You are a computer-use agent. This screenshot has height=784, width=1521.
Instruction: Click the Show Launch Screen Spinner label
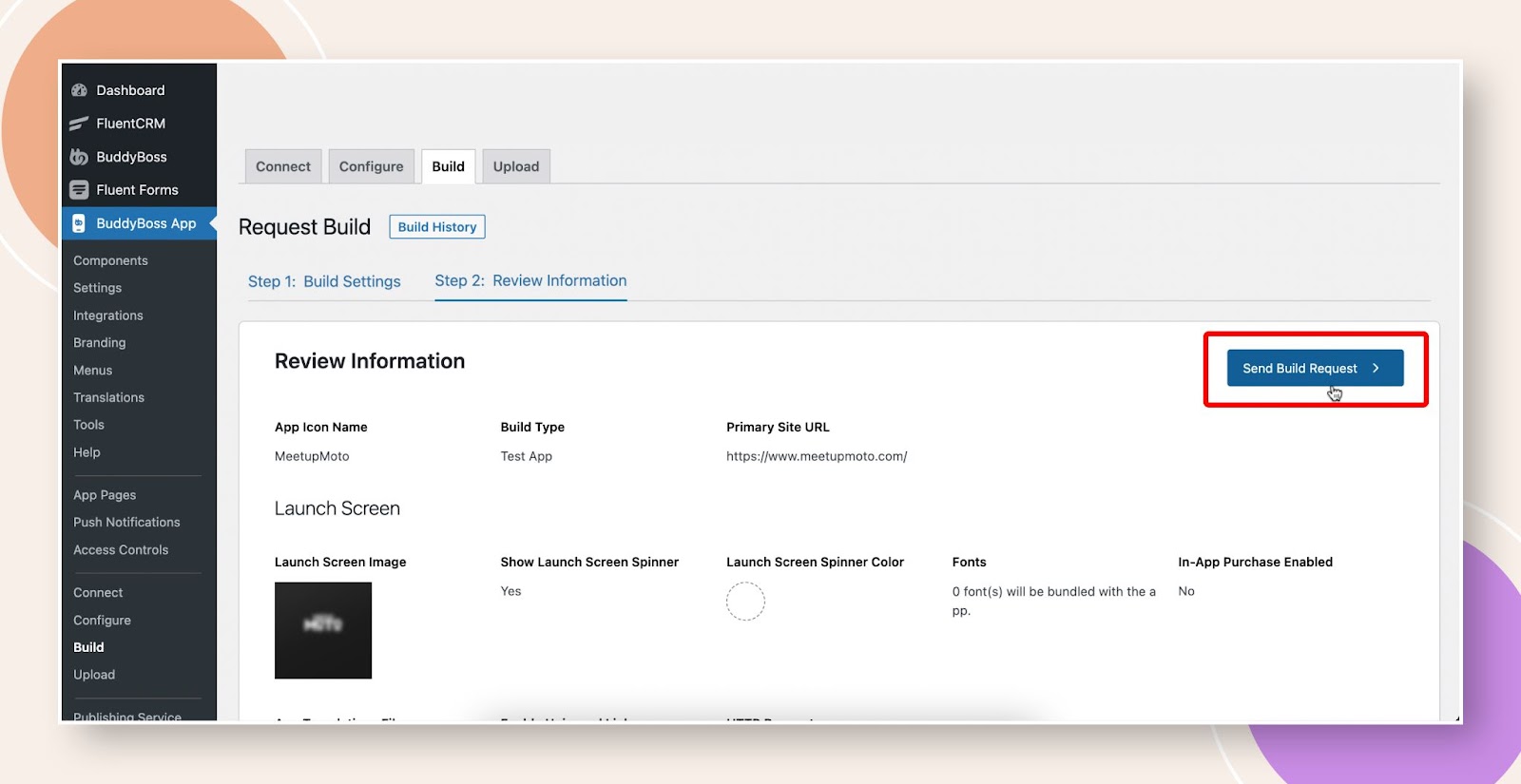click(589, 563)
